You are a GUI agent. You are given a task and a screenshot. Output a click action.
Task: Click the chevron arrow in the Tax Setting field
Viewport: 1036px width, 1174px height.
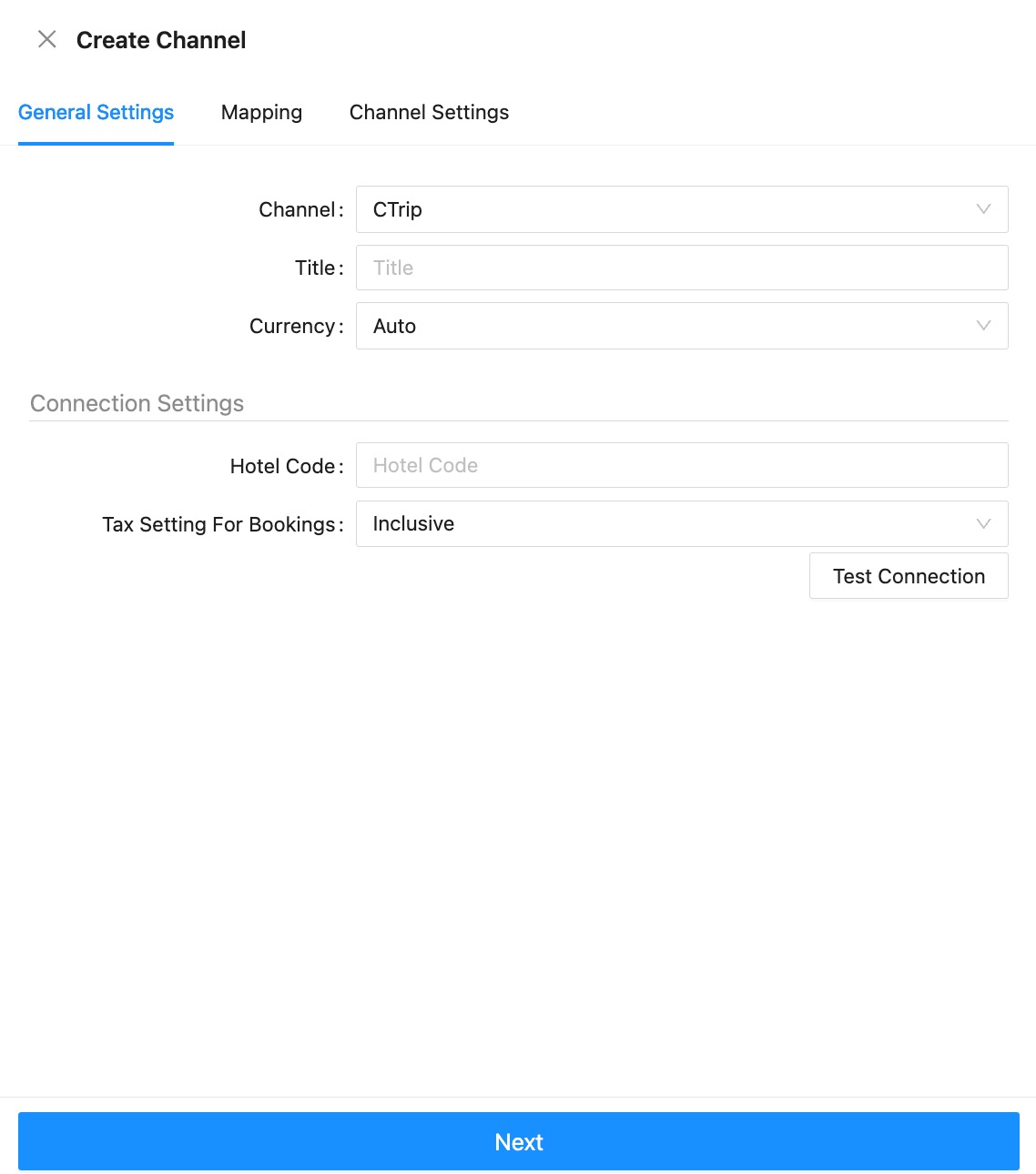[983, 523]
